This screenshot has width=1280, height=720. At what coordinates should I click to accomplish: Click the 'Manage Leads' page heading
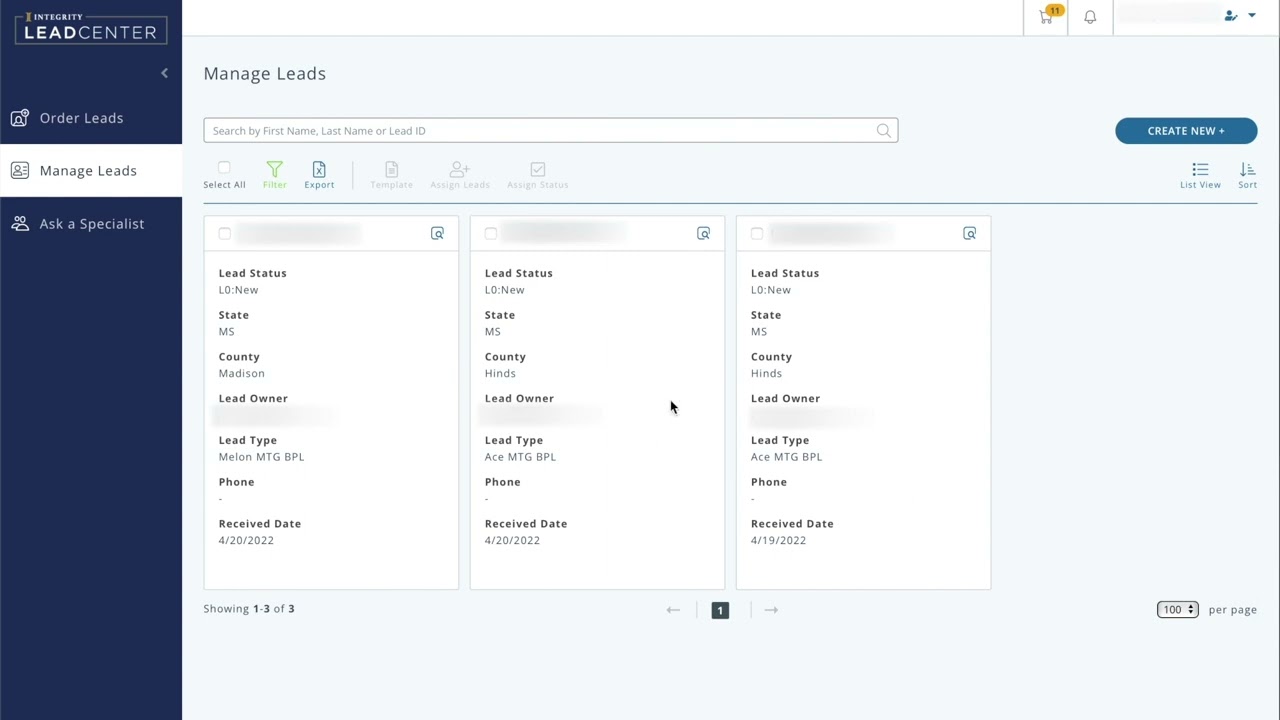(265, 74)
